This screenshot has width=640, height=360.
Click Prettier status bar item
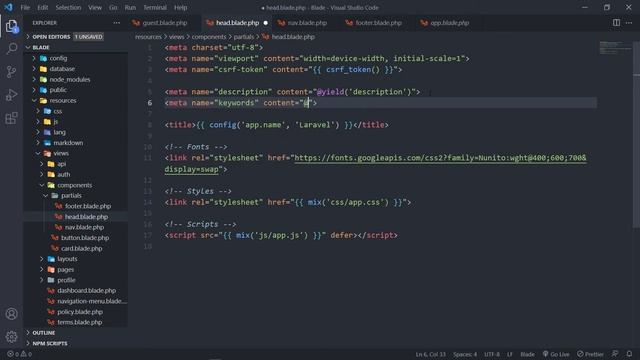[590, 354]
